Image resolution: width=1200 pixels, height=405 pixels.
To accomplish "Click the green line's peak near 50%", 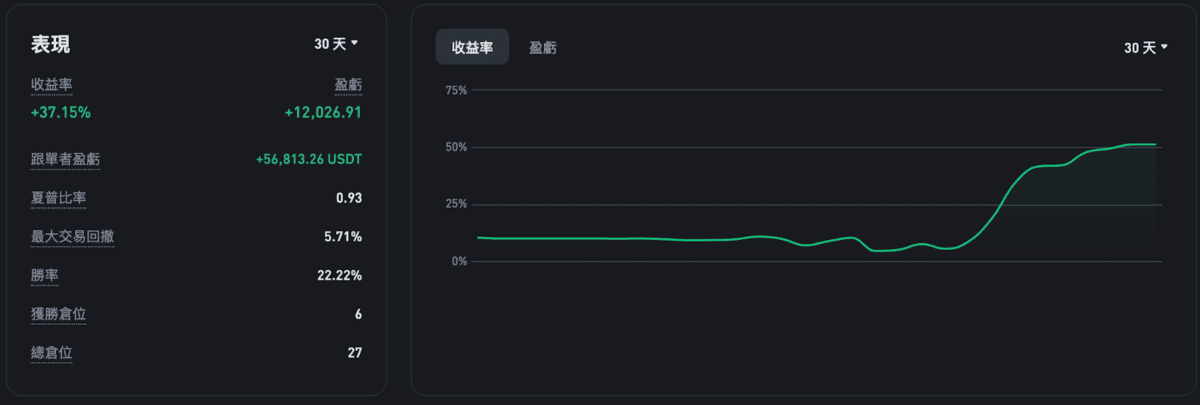I will pos(1140,144).
